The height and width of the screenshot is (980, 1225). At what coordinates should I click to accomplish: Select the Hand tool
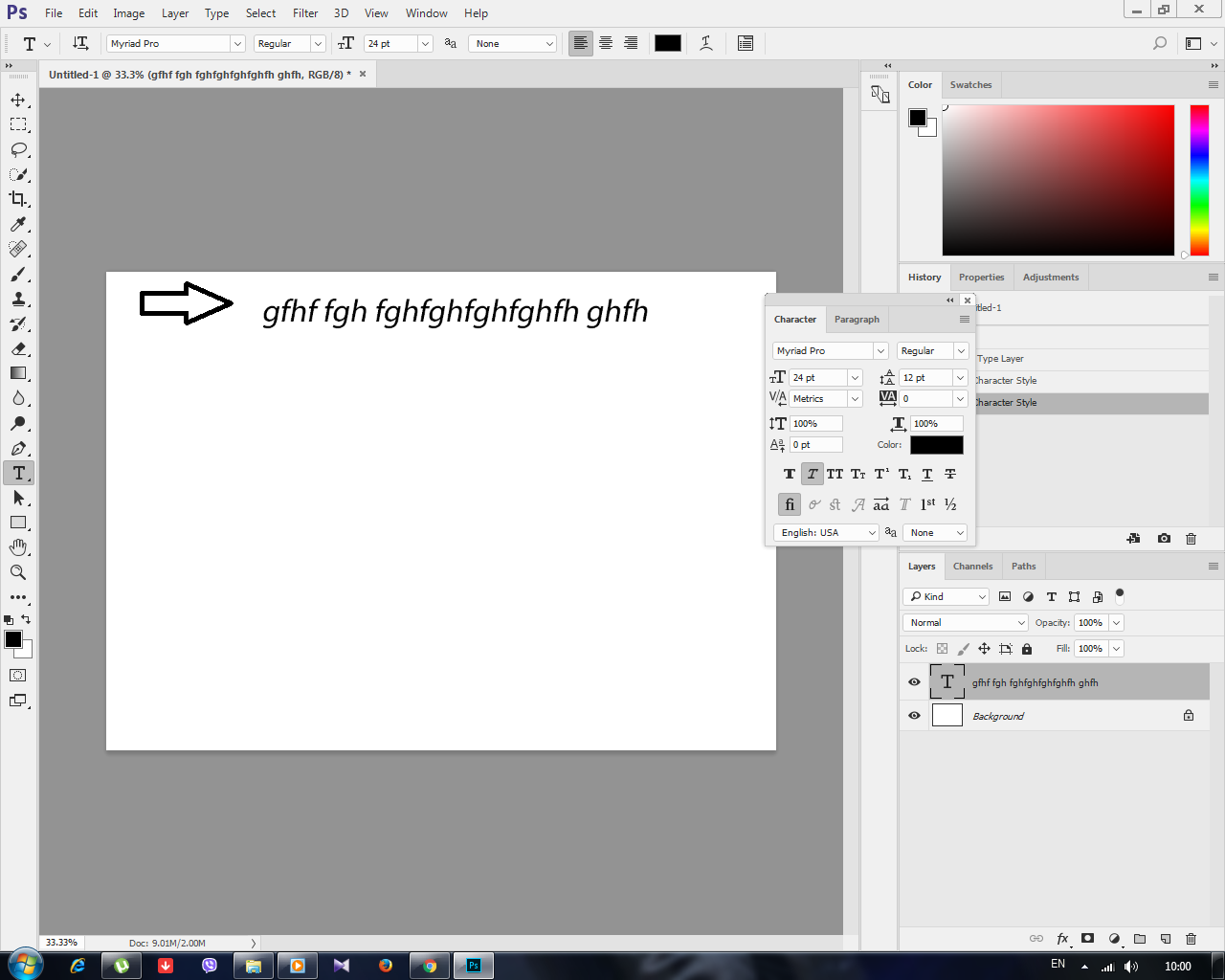coord(18,547)
